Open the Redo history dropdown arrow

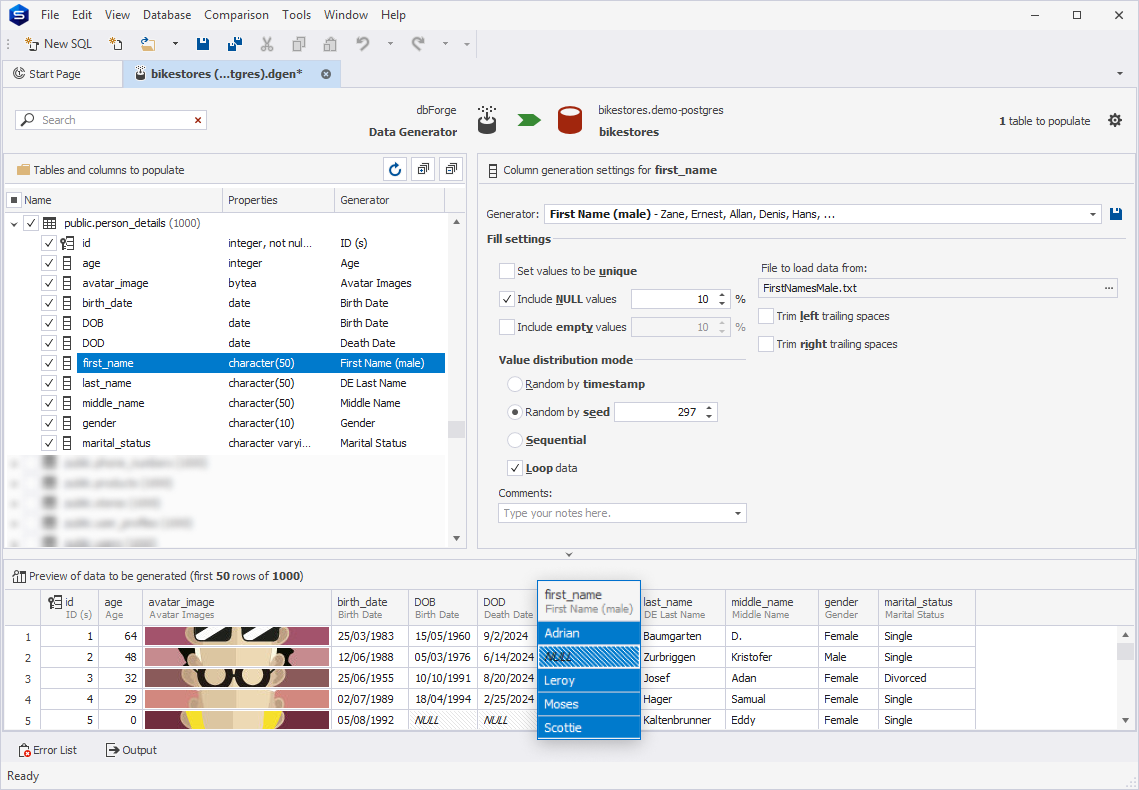tap(445, 44)
